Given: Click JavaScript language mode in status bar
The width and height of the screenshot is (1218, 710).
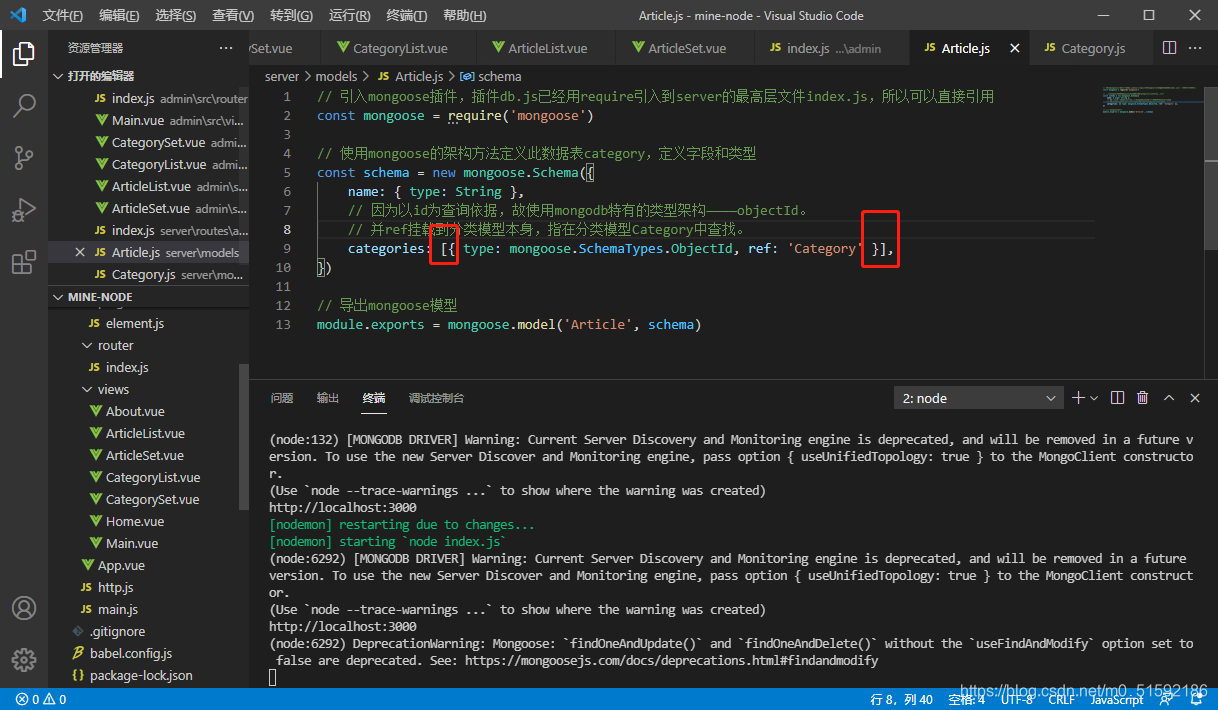Looking at the screenshot, I should (x=1116, y=700).
